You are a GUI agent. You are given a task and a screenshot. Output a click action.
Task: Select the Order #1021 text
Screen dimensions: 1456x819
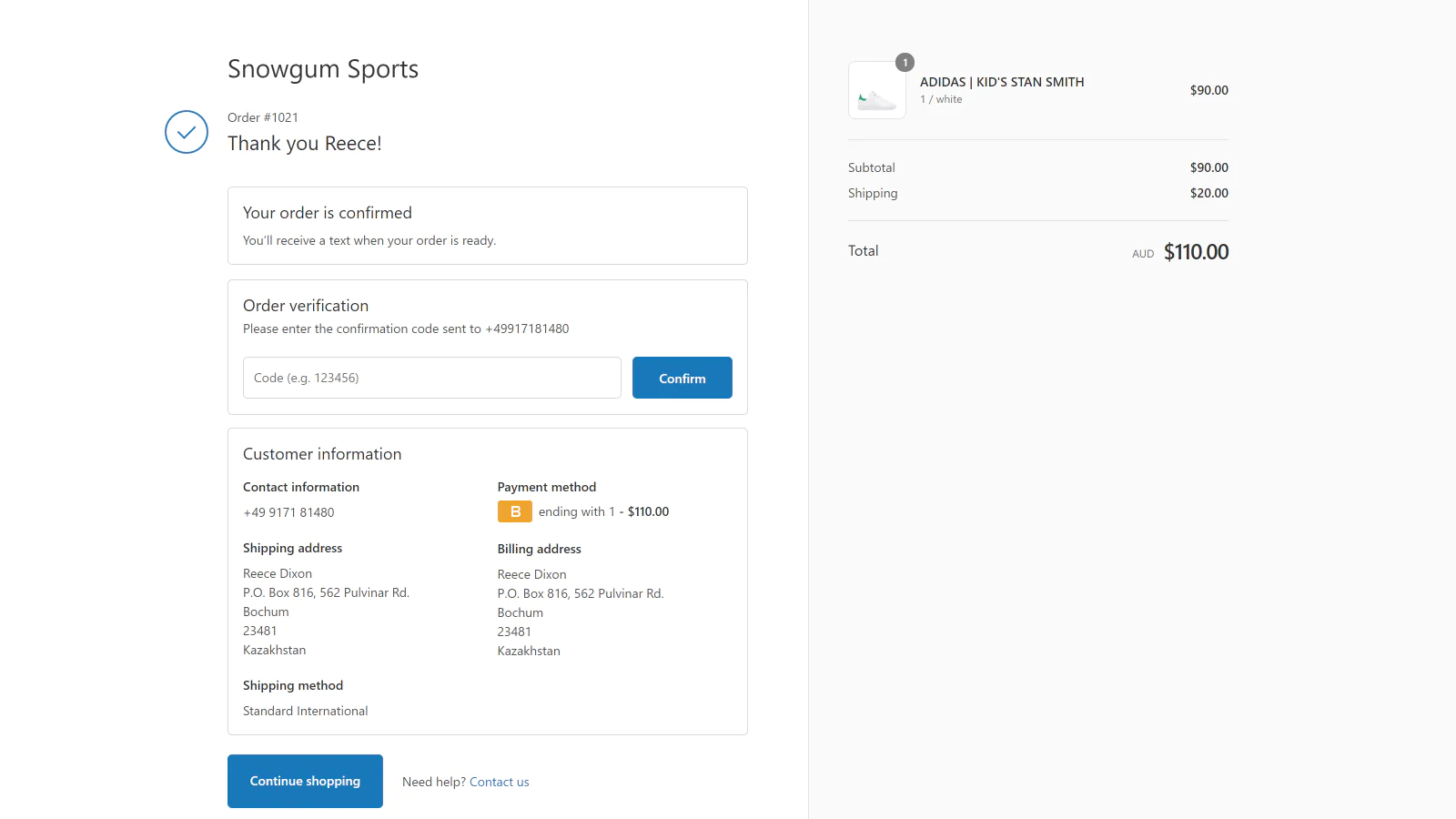[263, 117]
